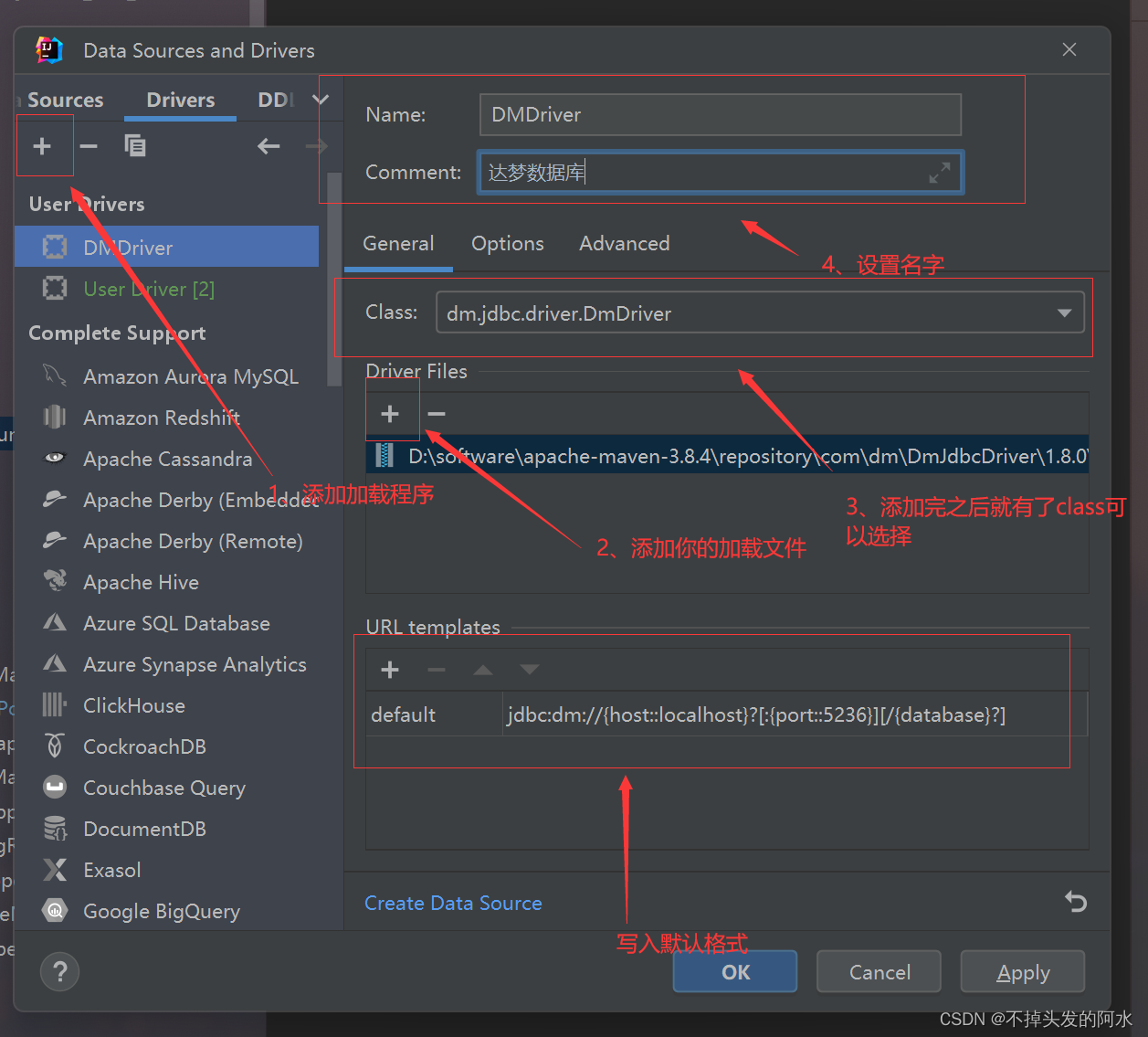The width and height of the screenshot is (1148, 1037).
Task: Move URL template down
Action: point(530,670)
